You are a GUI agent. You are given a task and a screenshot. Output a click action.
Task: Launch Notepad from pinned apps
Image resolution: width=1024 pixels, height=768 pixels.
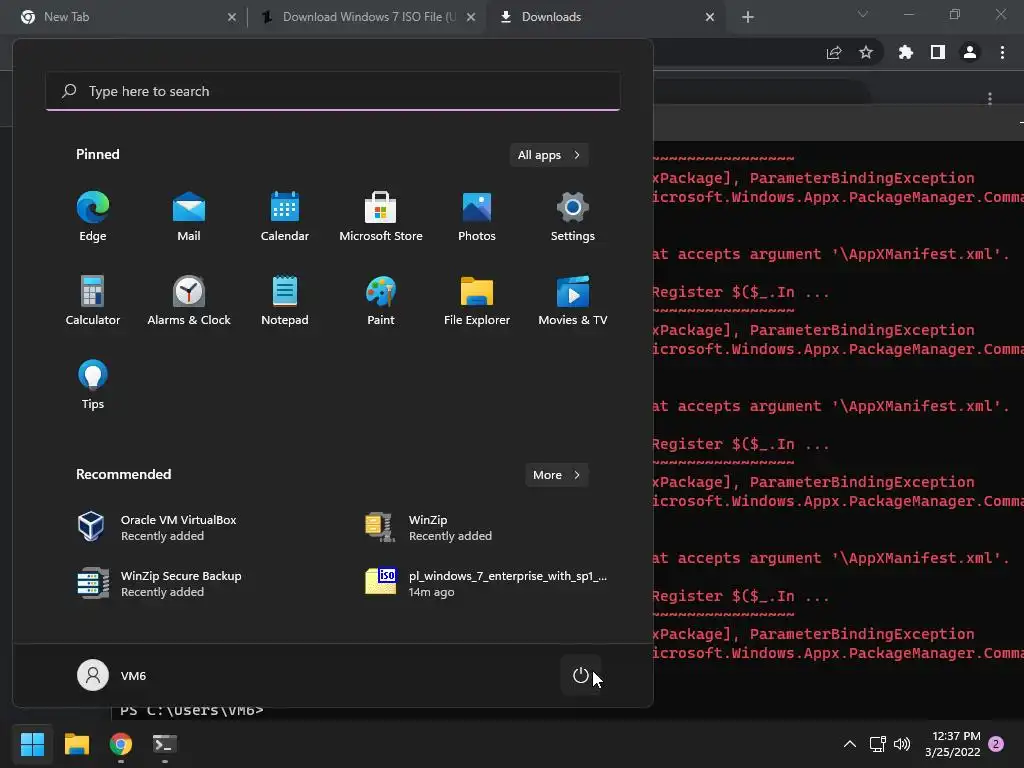tap(285, 300)
